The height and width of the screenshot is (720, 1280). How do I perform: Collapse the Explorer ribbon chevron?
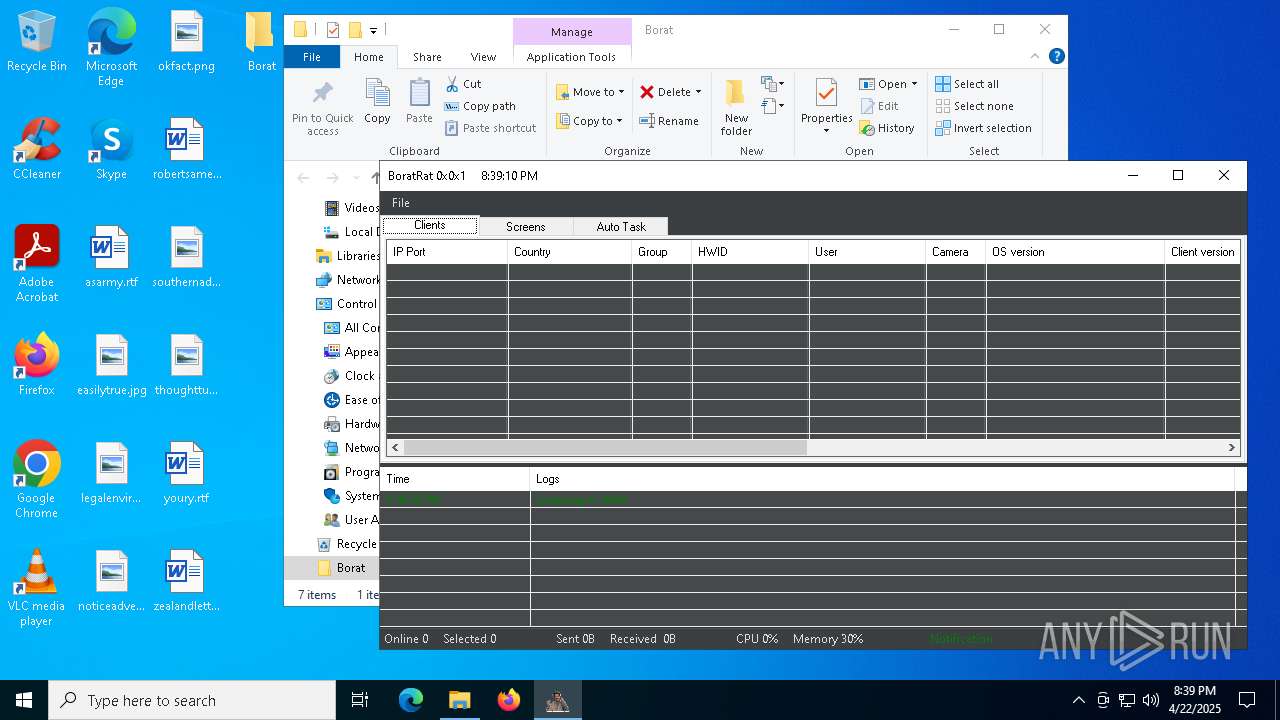[1035, 57]
